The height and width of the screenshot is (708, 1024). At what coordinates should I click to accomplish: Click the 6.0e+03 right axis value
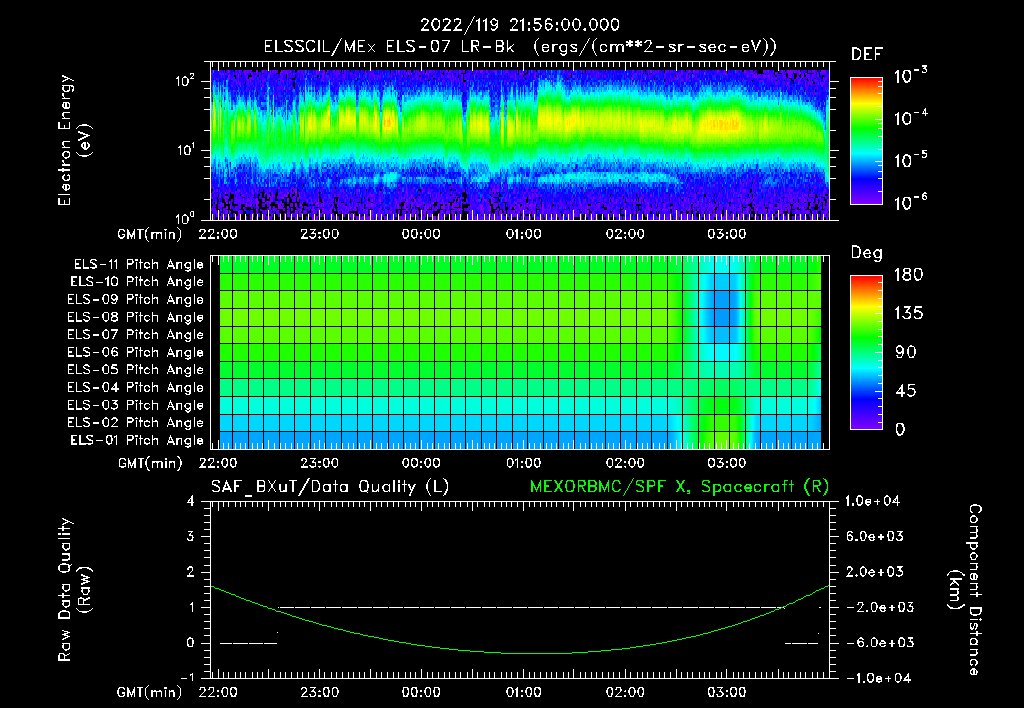click(x=875, y=536)
